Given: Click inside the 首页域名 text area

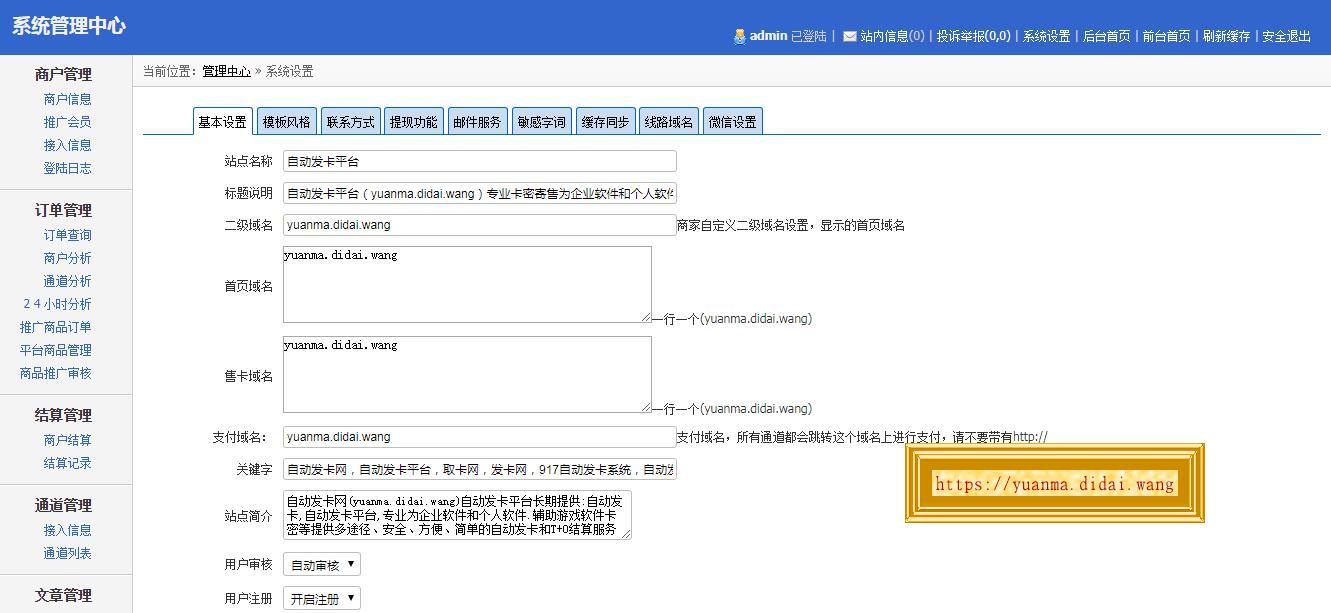Looking at the screenshot, I should point(467,285).
